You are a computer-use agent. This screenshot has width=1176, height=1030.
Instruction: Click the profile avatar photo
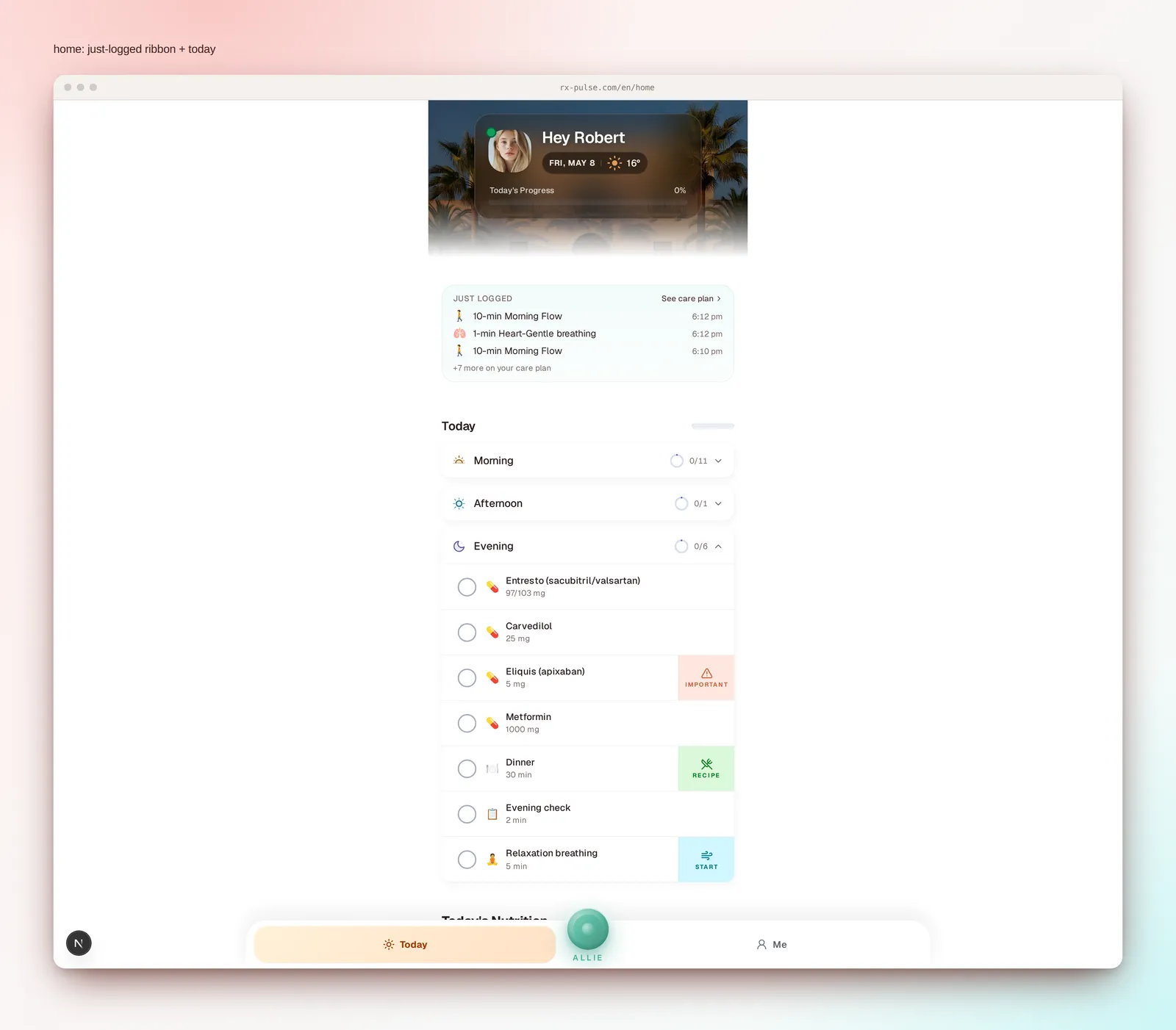tap(509, 151)
